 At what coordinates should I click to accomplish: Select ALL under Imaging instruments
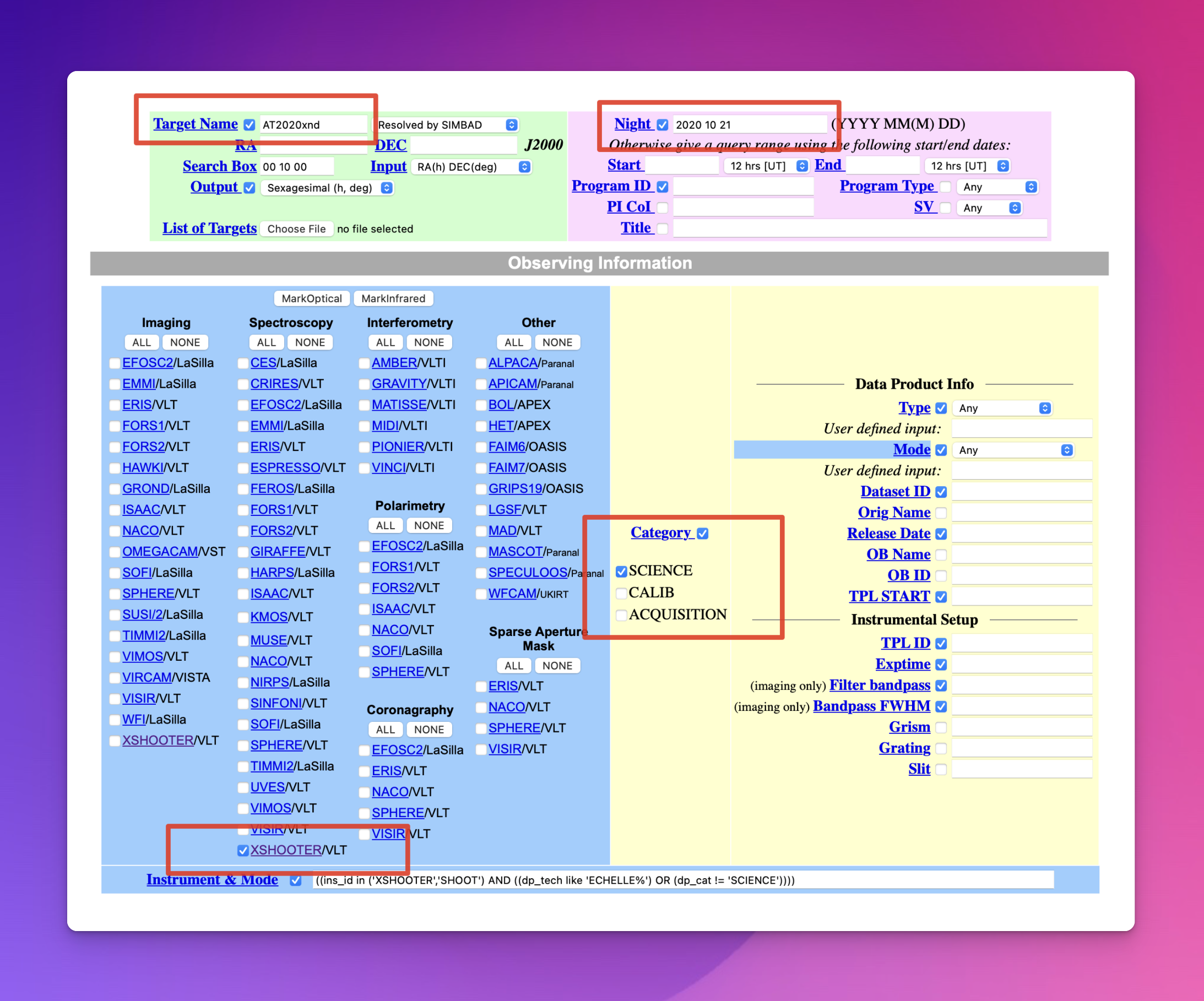click(142, 342)
